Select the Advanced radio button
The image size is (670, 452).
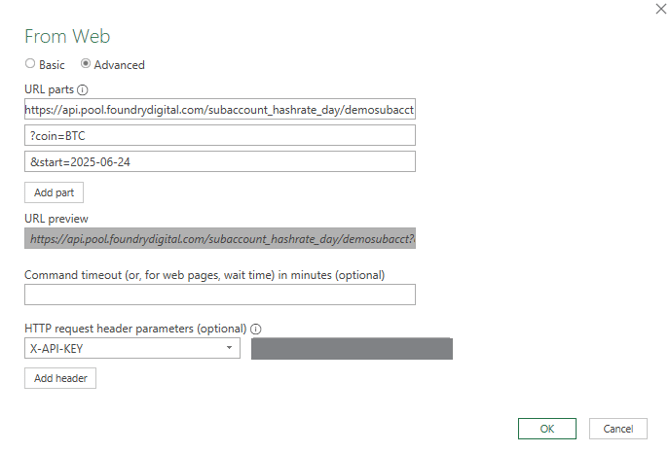[x=85, y=64]
